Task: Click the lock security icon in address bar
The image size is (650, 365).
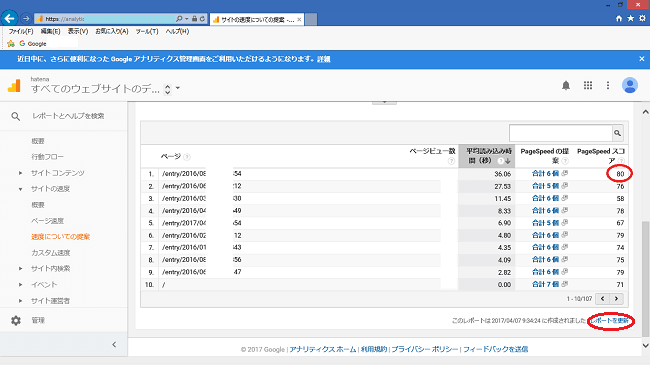Action: (194, 19)
